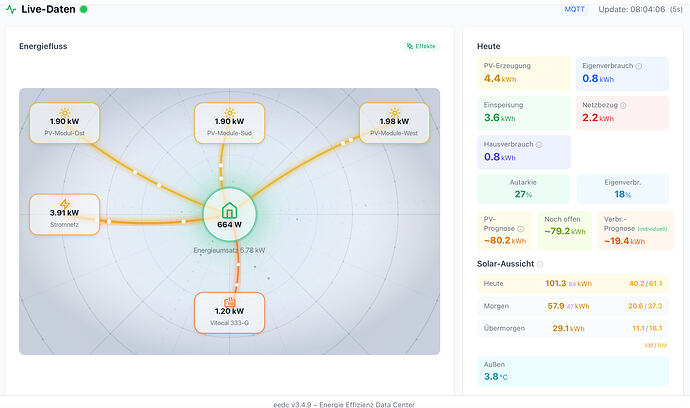Click the Außen 3.8 °C temperature tile

pyautogui.click(x=573, y=371)
